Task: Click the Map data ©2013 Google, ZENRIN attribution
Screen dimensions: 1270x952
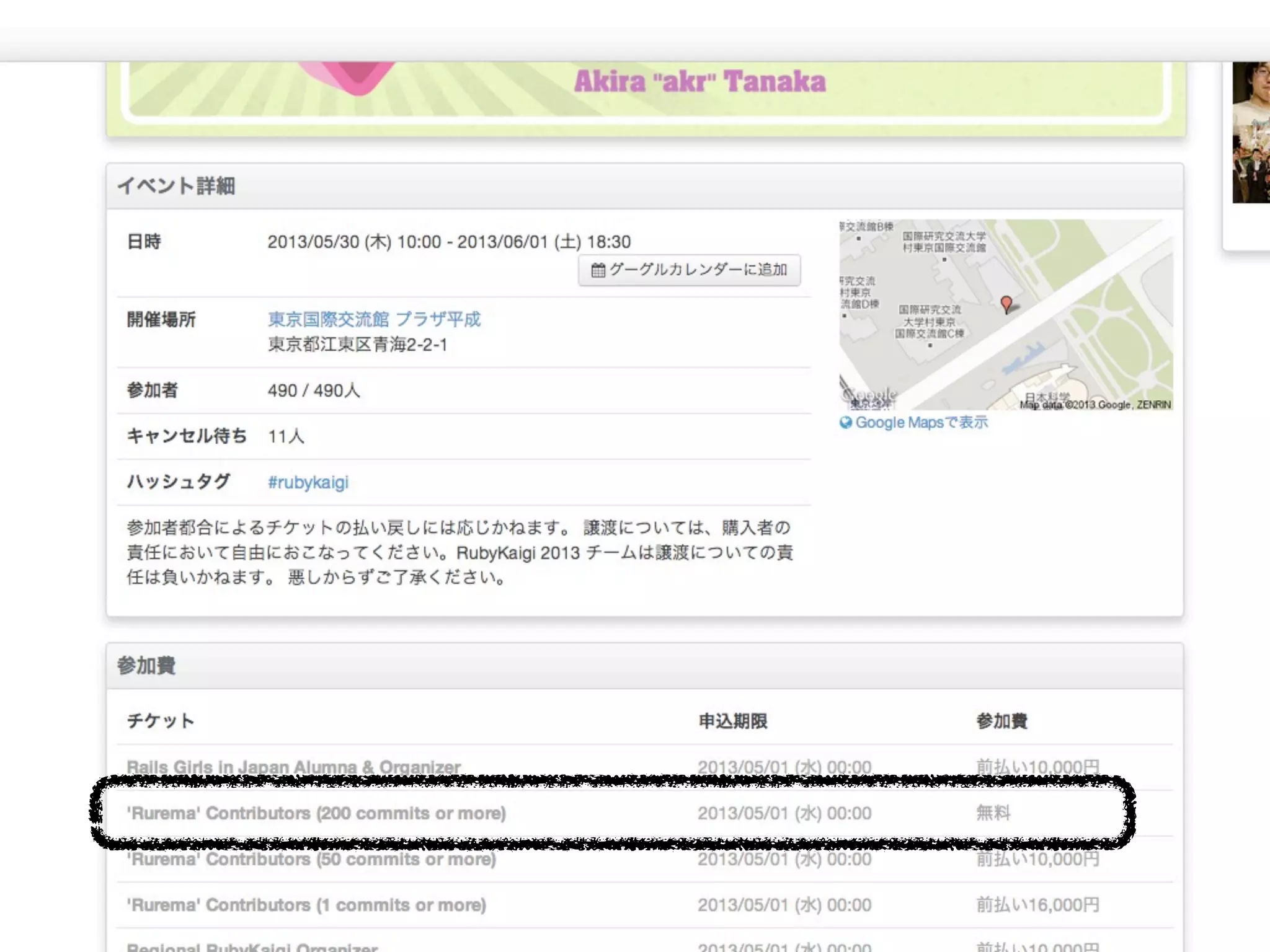Action: [1096, 405]
